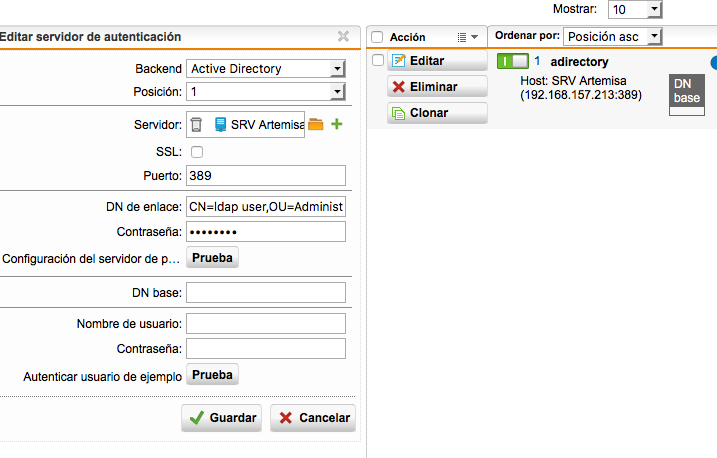Remove server with the trash icon
This screenshot has height=458, width=717.
coord(196,124)
